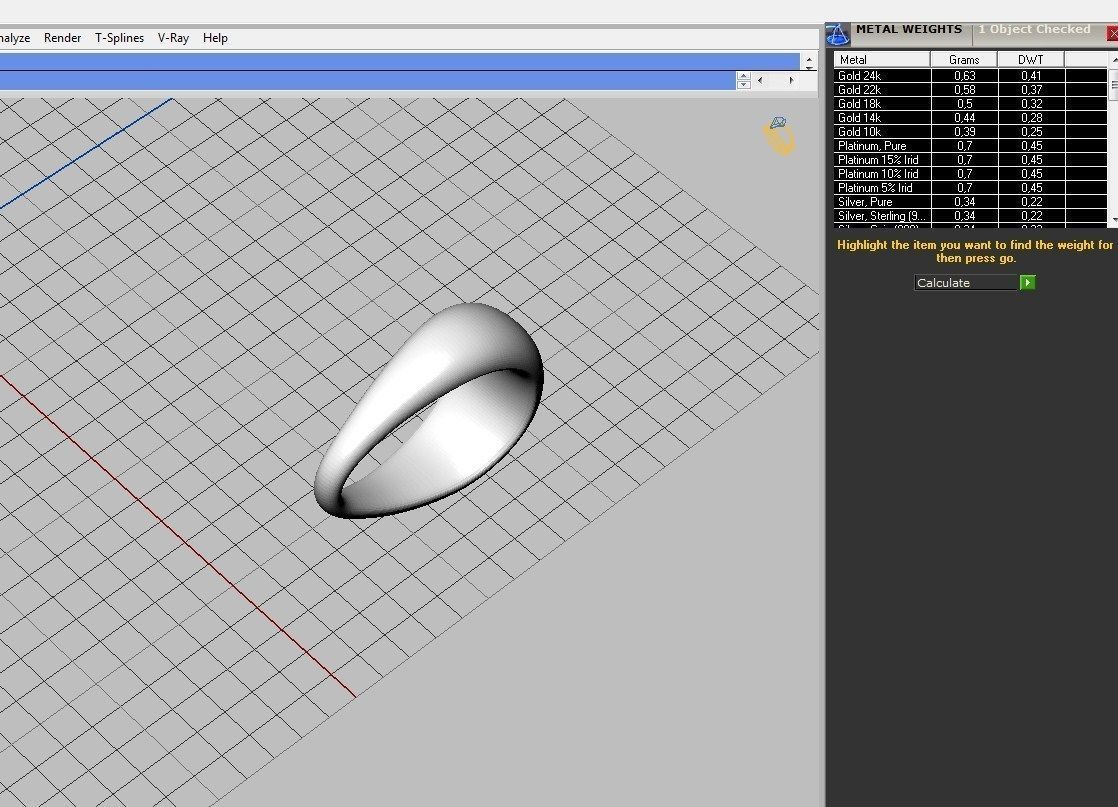
Task: Grab the metal list scrollbar thumb
Action: click(x=1114, y=86)
